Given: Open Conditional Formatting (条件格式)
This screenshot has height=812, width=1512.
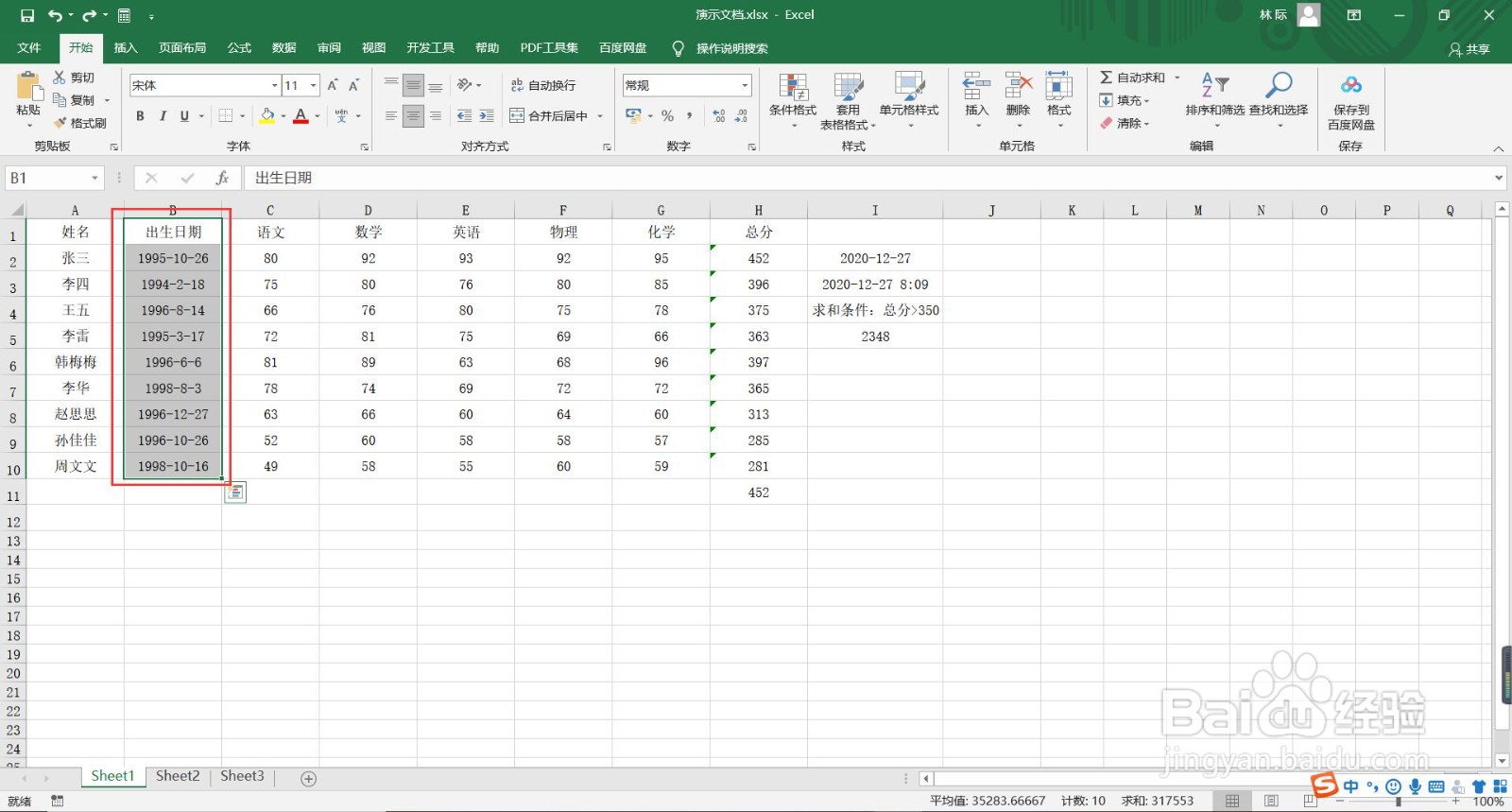Looking at the screenshot, I should 792,100.
